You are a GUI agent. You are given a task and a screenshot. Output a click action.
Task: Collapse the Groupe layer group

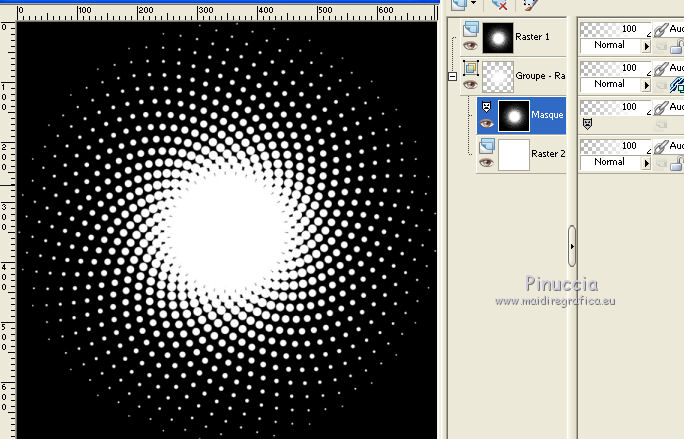(x=452, y=76)
